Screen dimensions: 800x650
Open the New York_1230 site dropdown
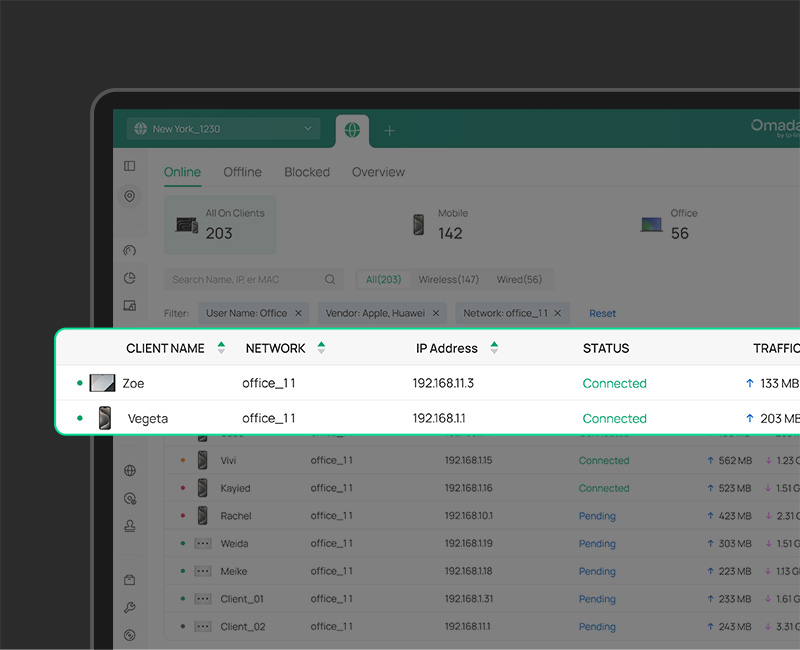(x=222, y=129)
